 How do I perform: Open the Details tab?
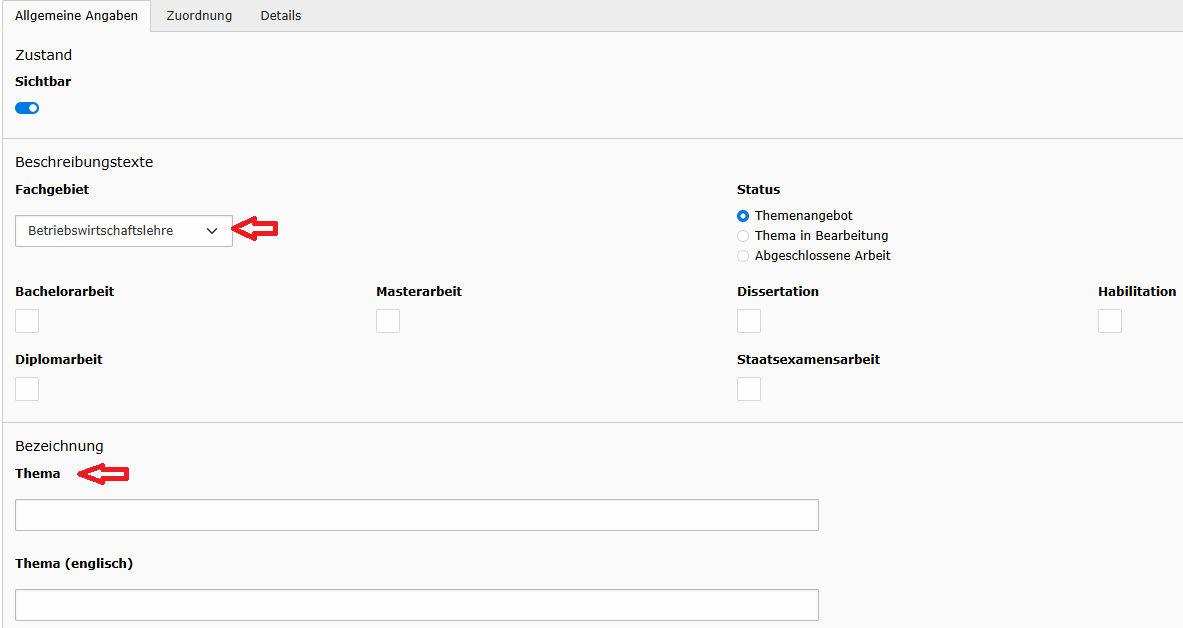click(x=281, y=16)
